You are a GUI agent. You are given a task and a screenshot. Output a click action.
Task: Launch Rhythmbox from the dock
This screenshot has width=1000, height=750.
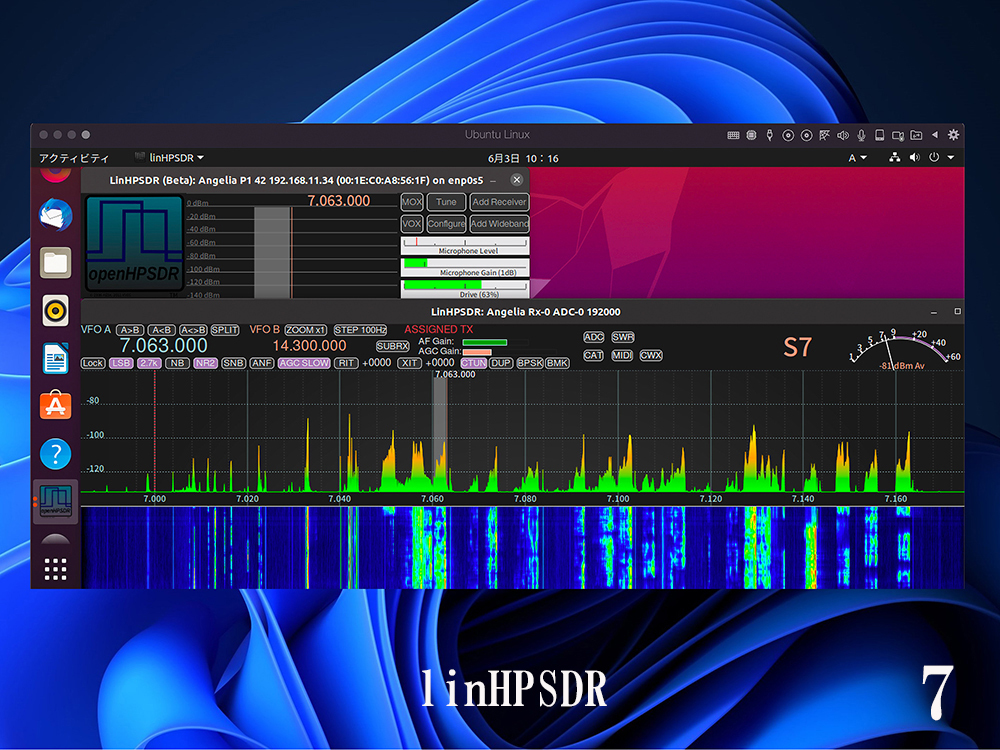click(x=56, y=311)
